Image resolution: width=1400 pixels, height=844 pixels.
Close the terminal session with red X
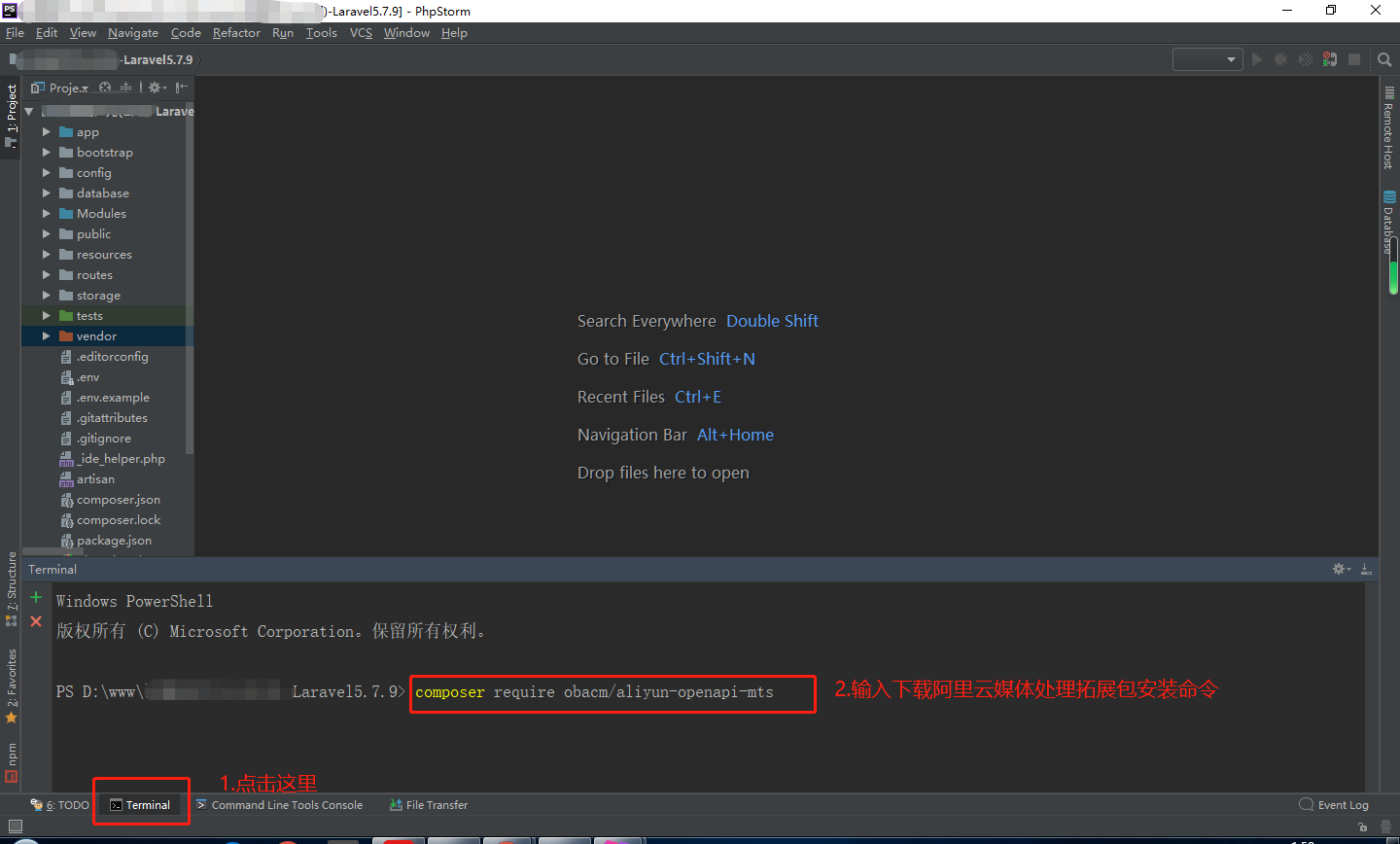(36, 621)
